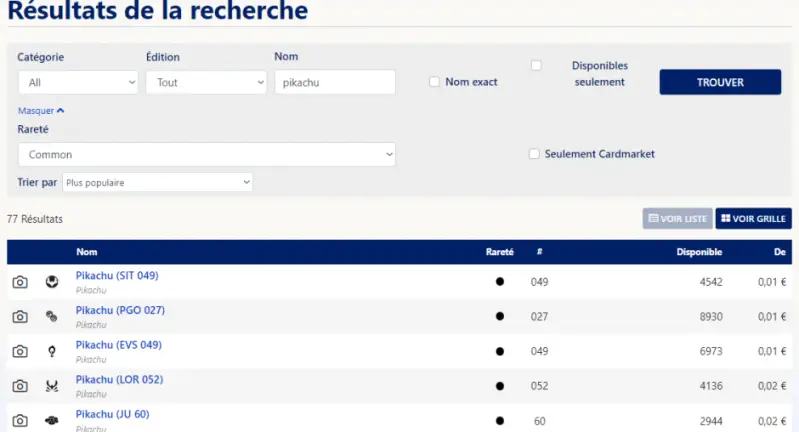Open Pikachu (JU 60) card link

[x=113, y=414]
